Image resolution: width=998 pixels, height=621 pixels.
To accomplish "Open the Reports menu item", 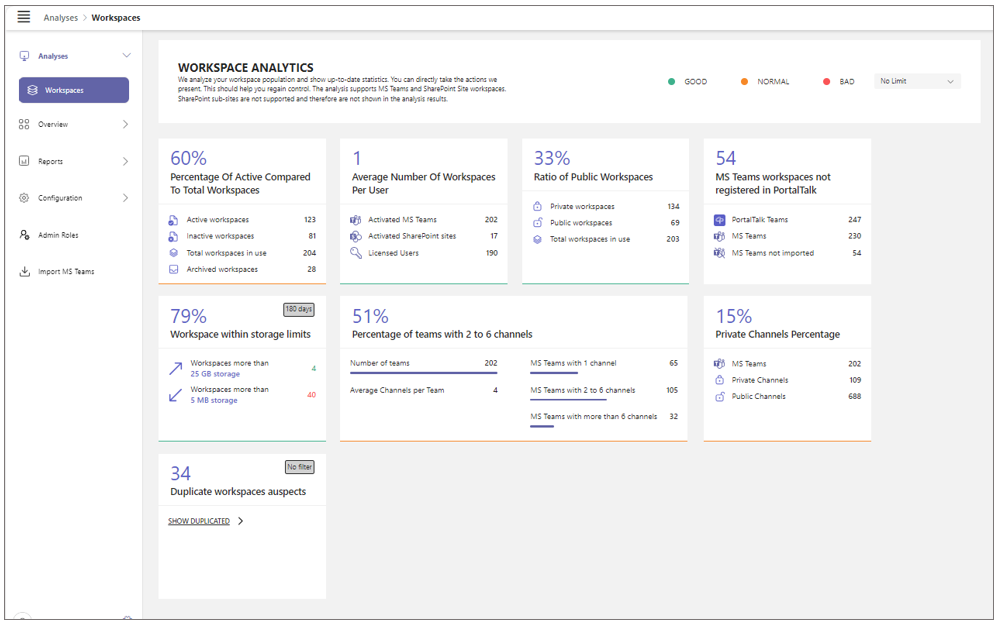I will pos(74,161).
